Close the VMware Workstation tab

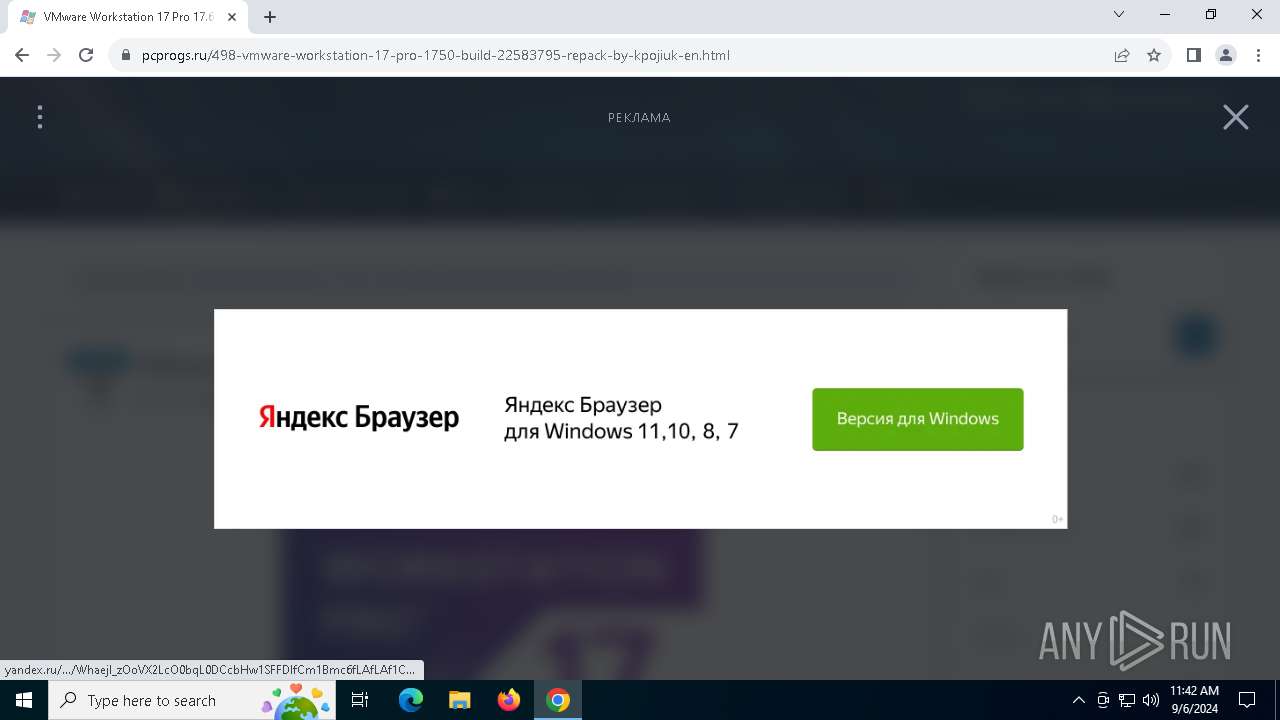(x=233, y=17)
